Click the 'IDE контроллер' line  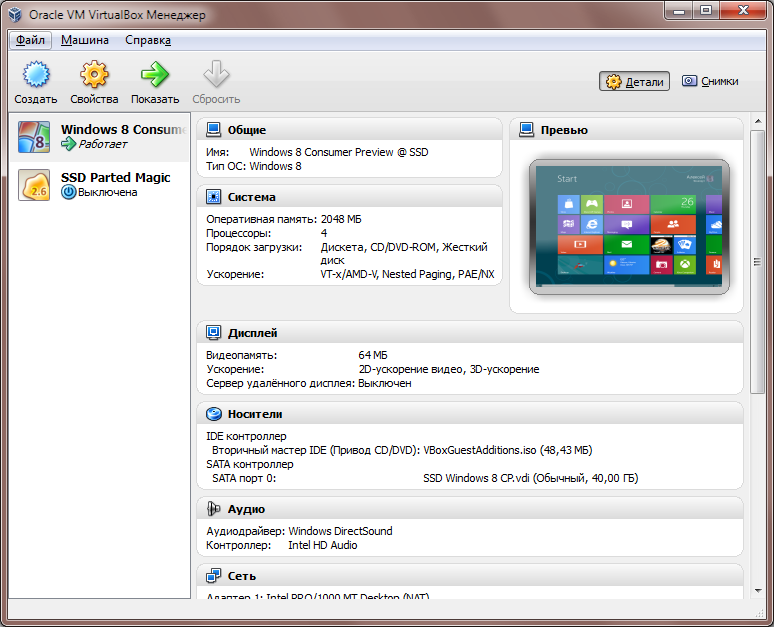[x=246, y=436]
